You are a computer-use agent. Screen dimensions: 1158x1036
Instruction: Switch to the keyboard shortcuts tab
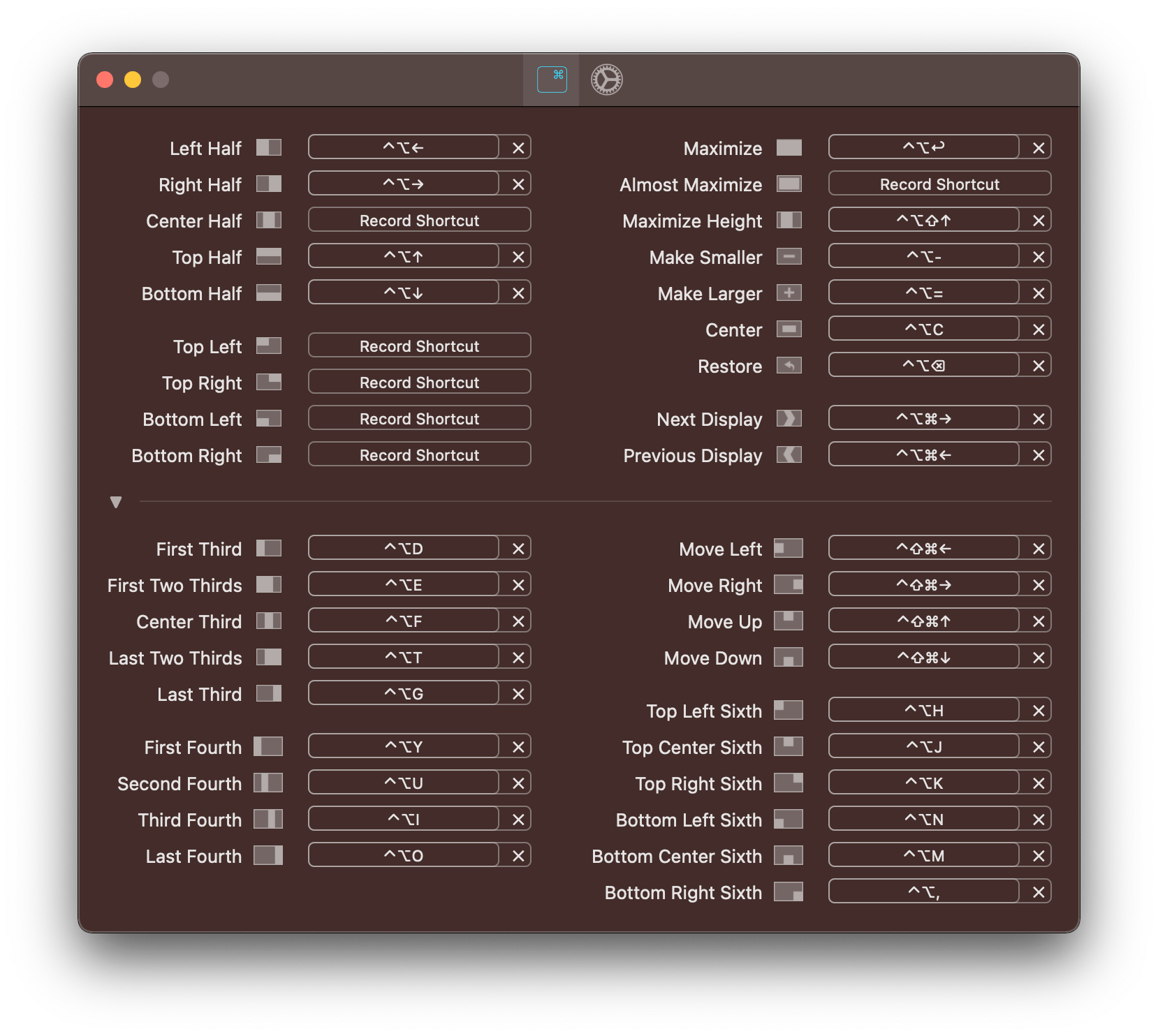(552, 80)
